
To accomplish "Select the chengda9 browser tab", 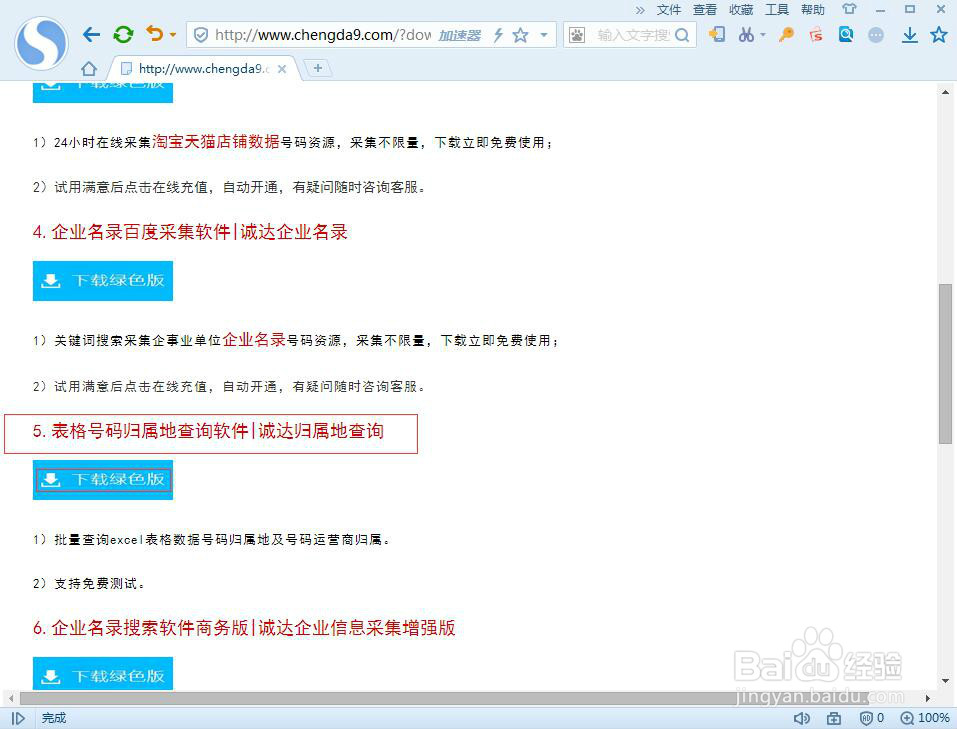I will click(204, 68).
